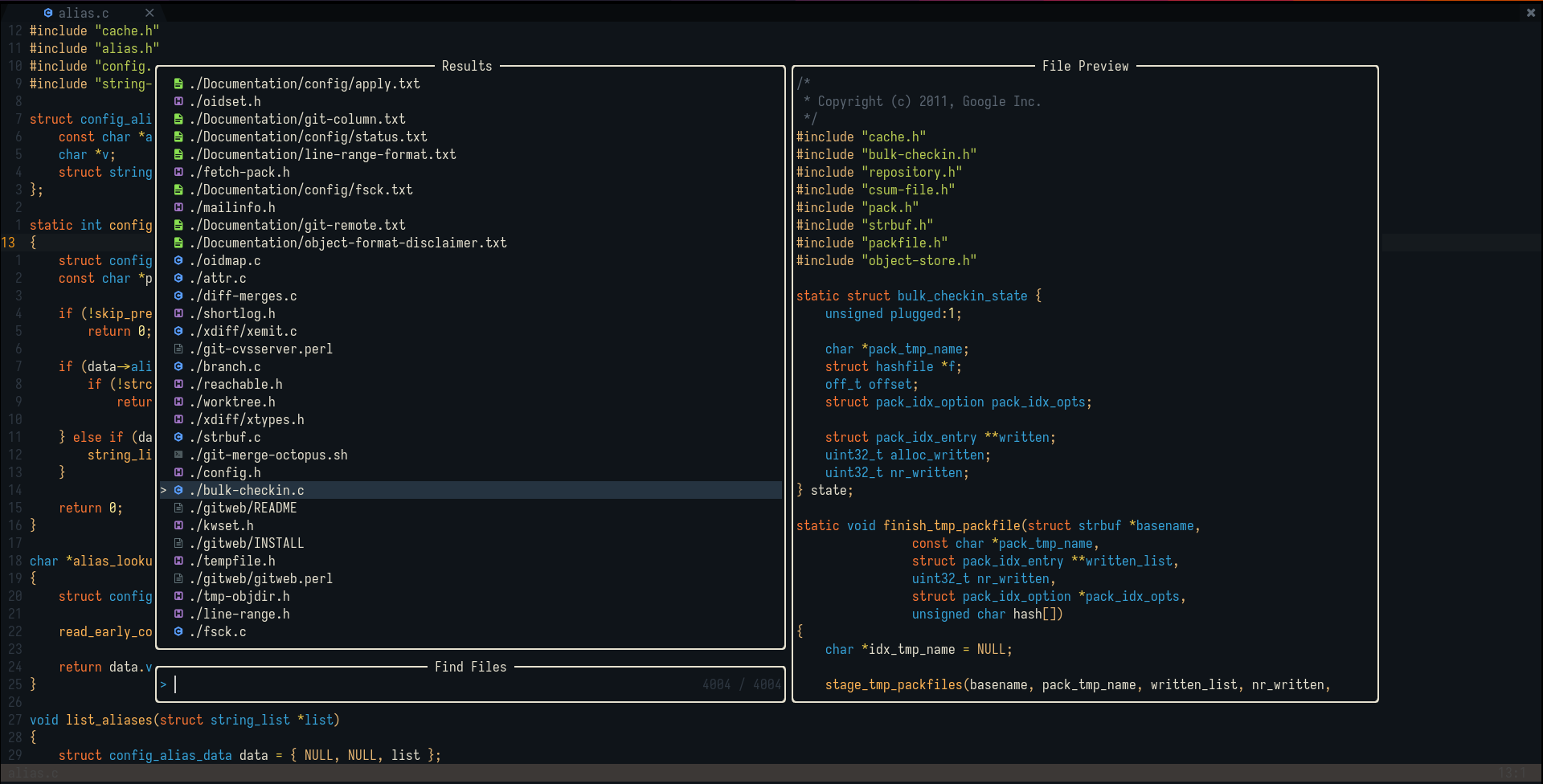Click the header icon next to tempfile.h
This screenshot has height=784, width=1543.
(x=178, y=561)
